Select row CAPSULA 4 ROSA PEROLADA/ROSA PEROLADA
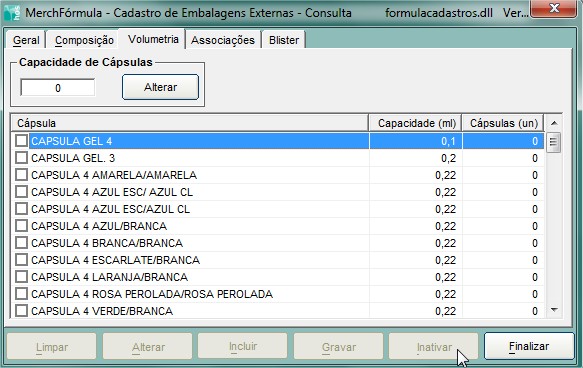The image size is (583, 368). (x=277, y=294)
